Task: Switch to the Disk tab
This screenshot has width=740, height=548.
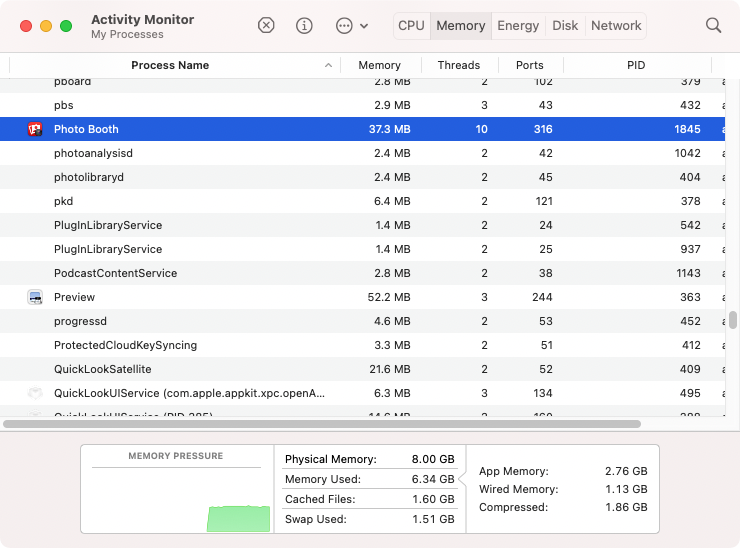Action: point(565,25)
